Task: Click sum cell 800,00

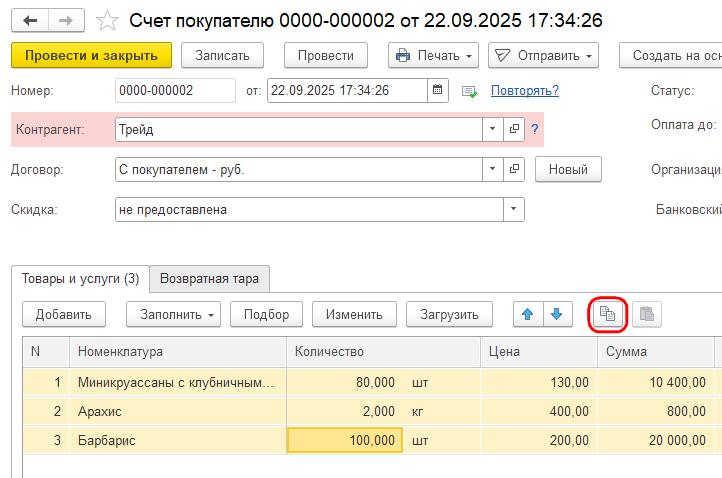Action: (x=656, y=411)
